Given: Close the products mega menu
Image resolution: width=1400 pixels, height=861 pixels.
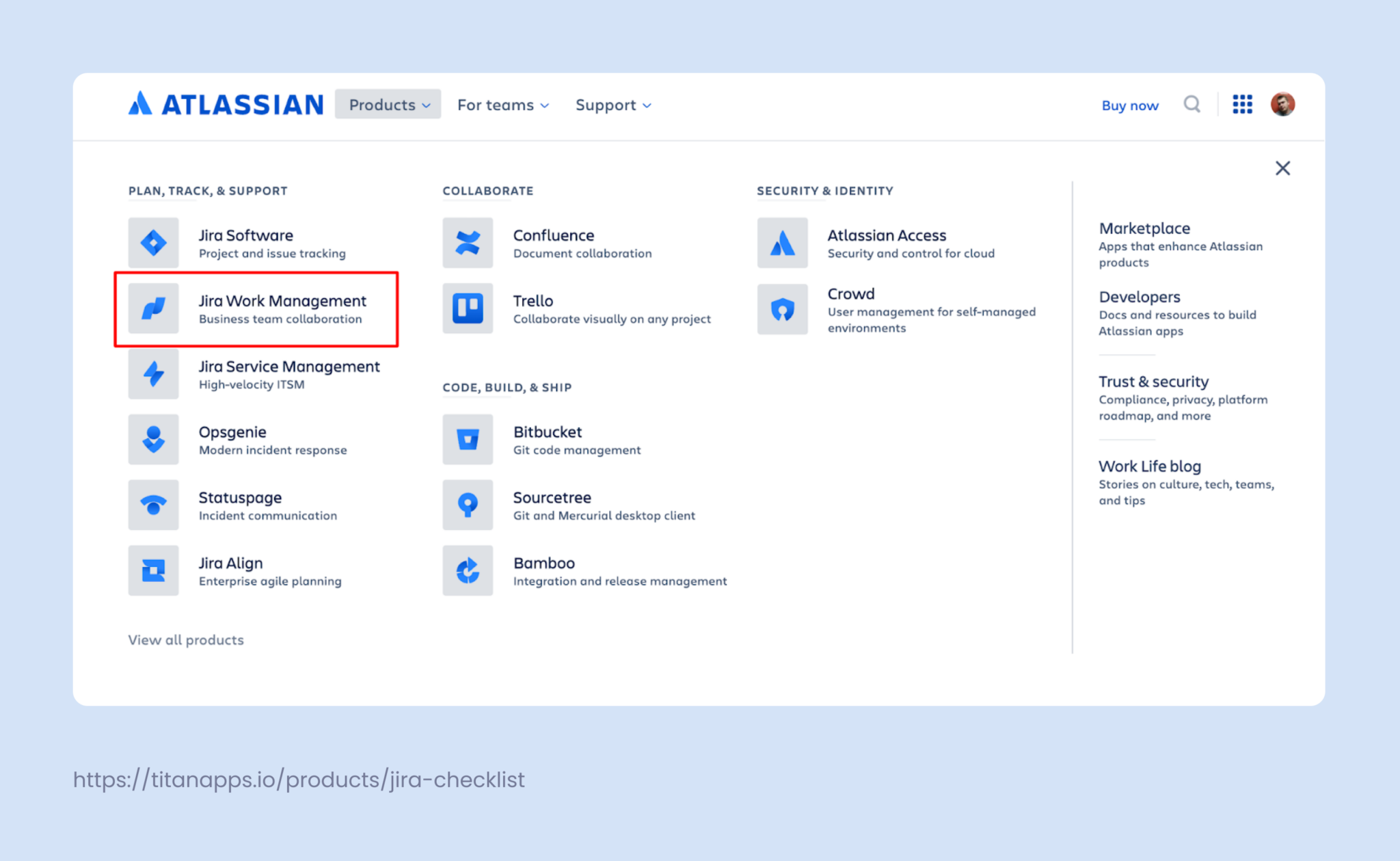Looking at the screenshot, I should coord(1282,168).
